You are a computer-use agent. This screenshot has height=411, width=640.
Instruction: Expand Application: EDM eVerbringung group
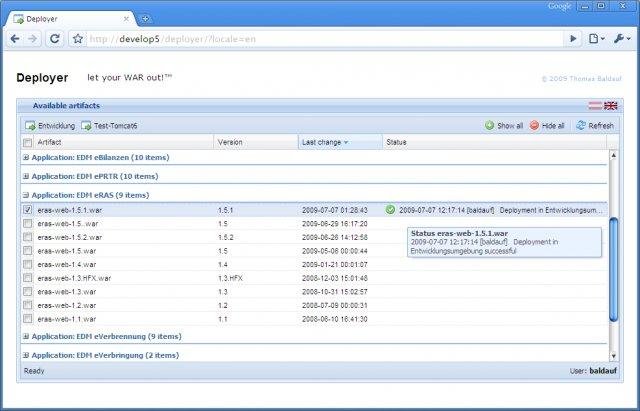pos(26,355)
